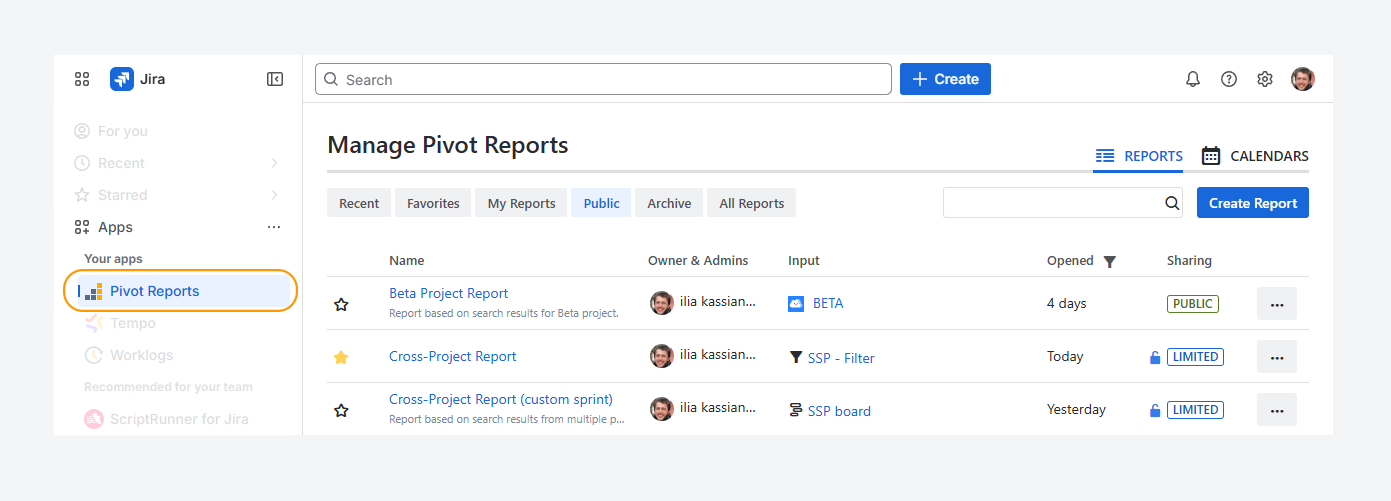
Task: Switch to the CALENDARS view
Action: 1255,156
